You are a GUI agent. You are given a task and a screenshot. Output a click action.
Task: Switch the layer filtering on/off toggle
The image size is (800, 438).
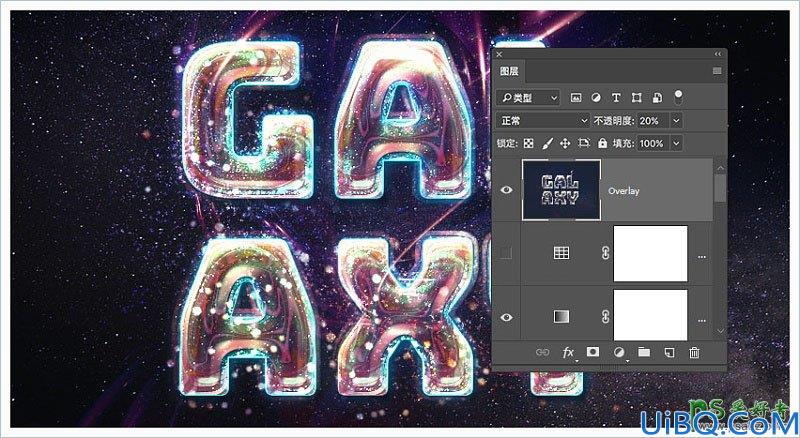(x=678, y=97)
